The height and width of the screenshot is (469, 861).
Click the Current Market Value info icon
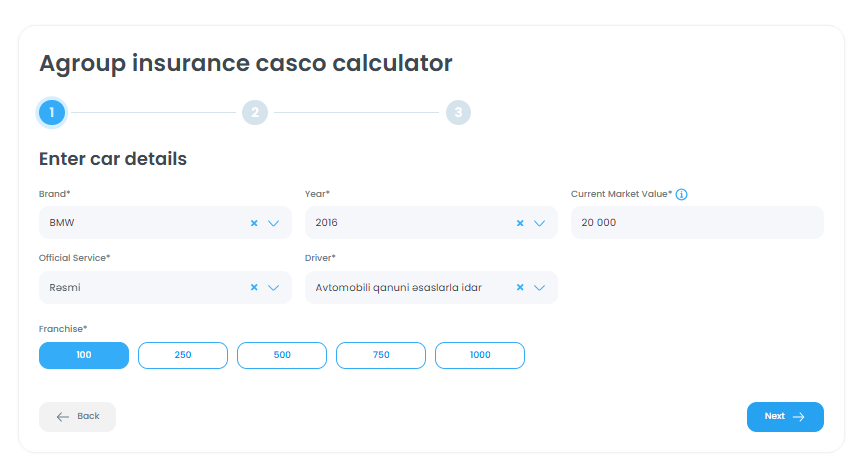click(x=682, y=194)
